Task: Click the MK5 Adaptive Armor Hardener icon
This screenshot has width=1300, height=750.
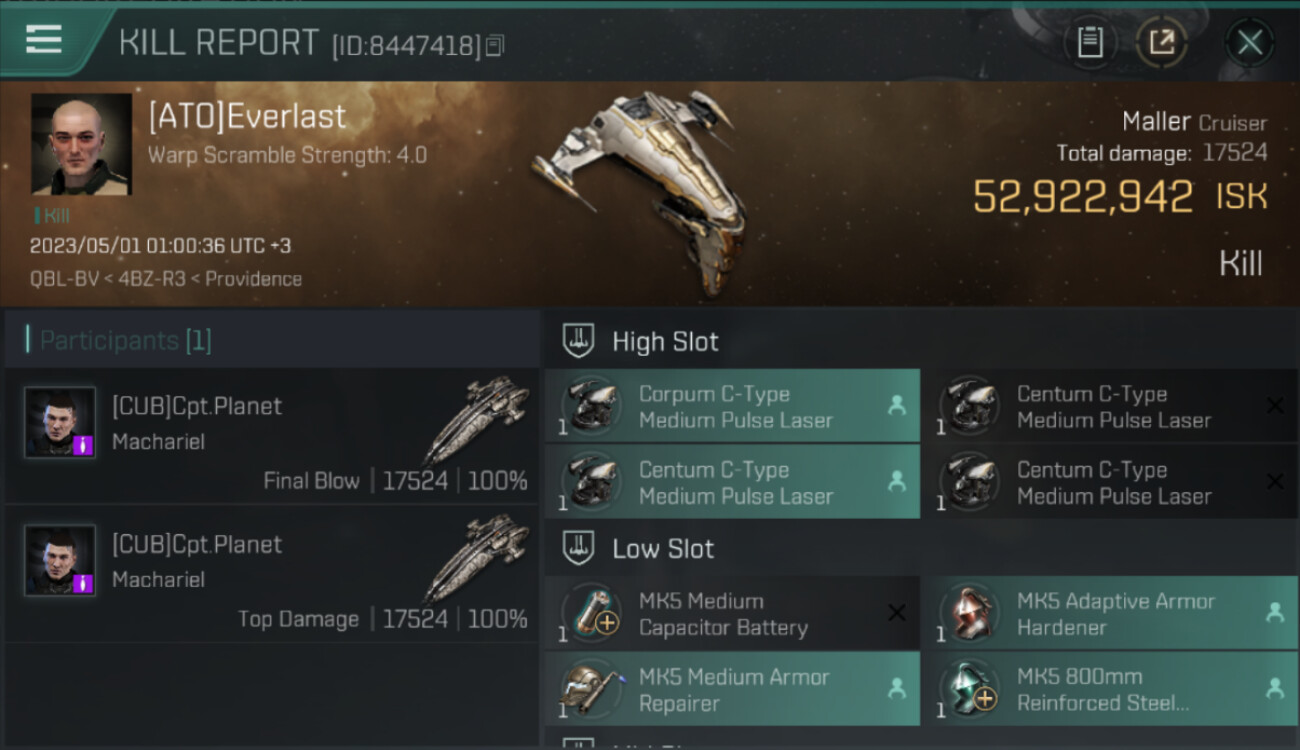Action: 970,614
